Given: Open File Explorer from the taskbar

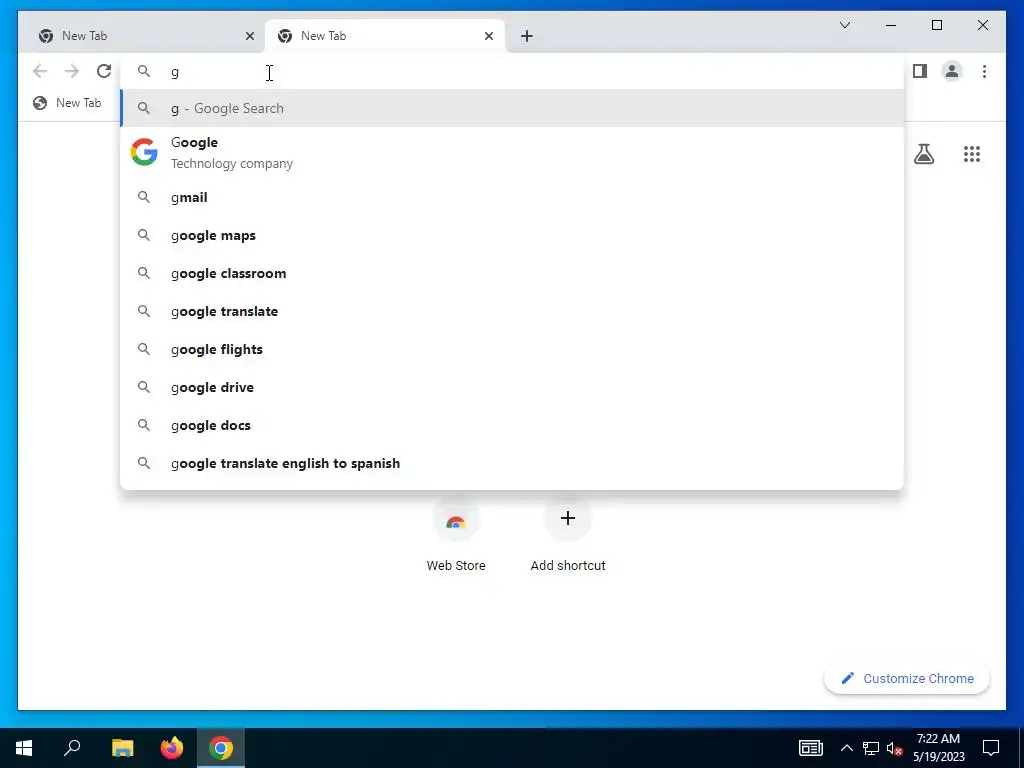Looking at the screenshot, I should coord(122,748).
